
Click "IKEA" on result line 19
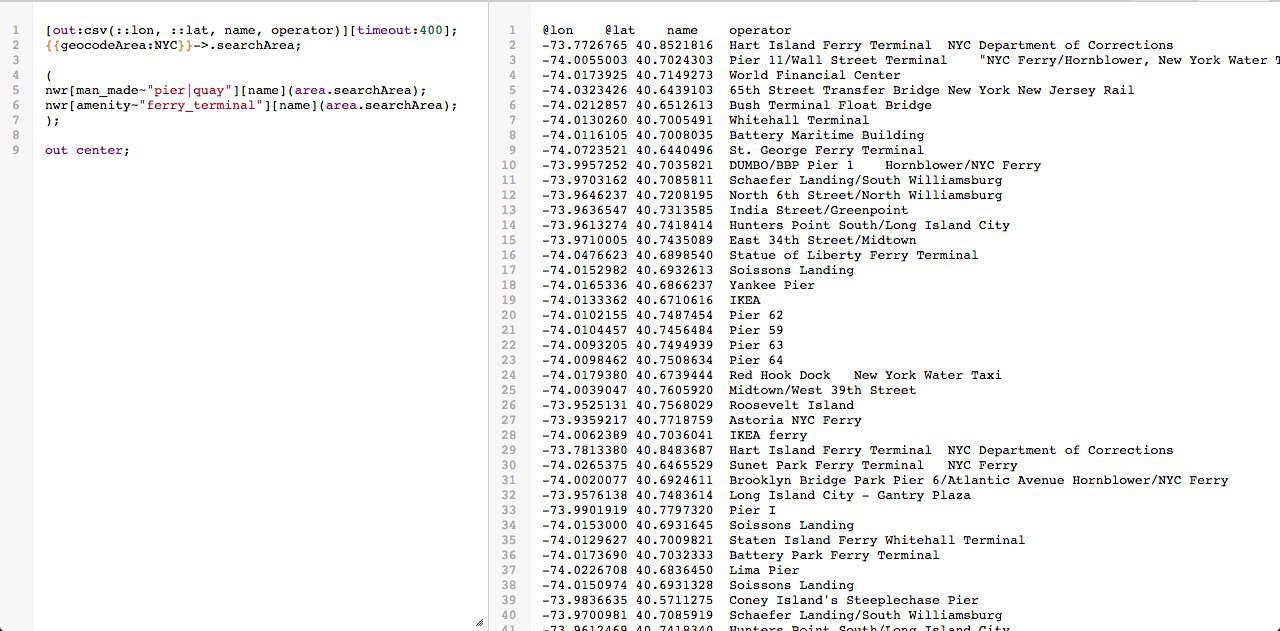[744, 300]
